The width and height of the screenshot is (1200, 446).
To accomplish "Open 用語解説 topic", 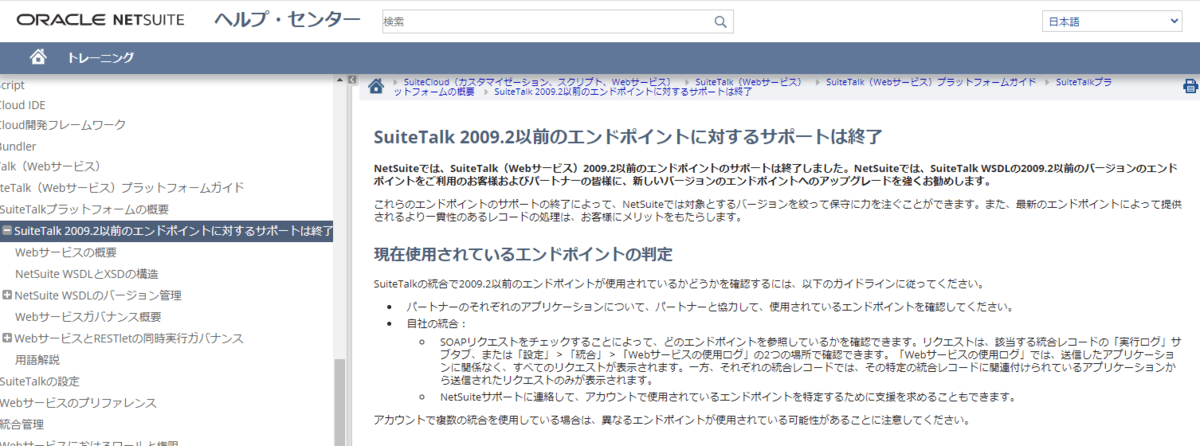I will coord(37,359).
